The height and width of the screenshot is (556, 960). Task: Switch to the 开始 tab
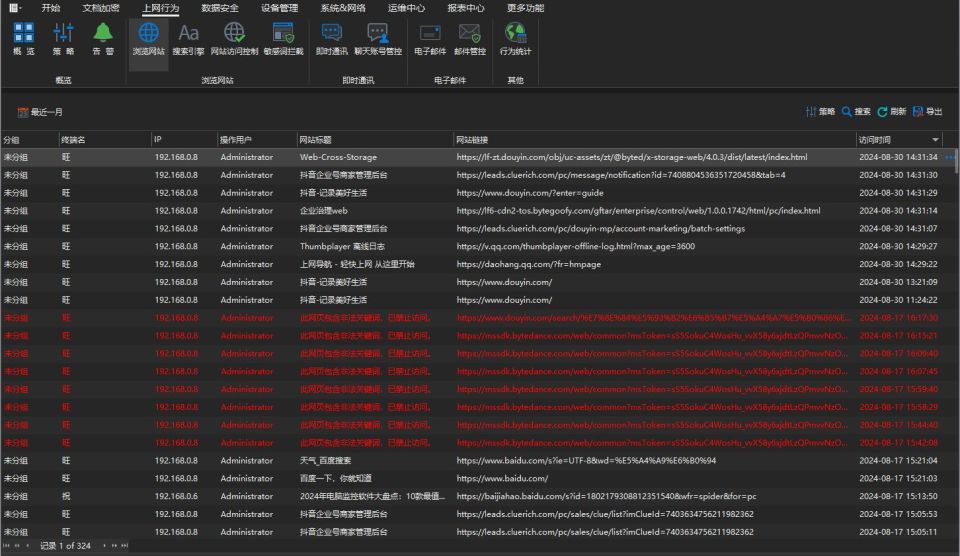click(x=51, y=8)
